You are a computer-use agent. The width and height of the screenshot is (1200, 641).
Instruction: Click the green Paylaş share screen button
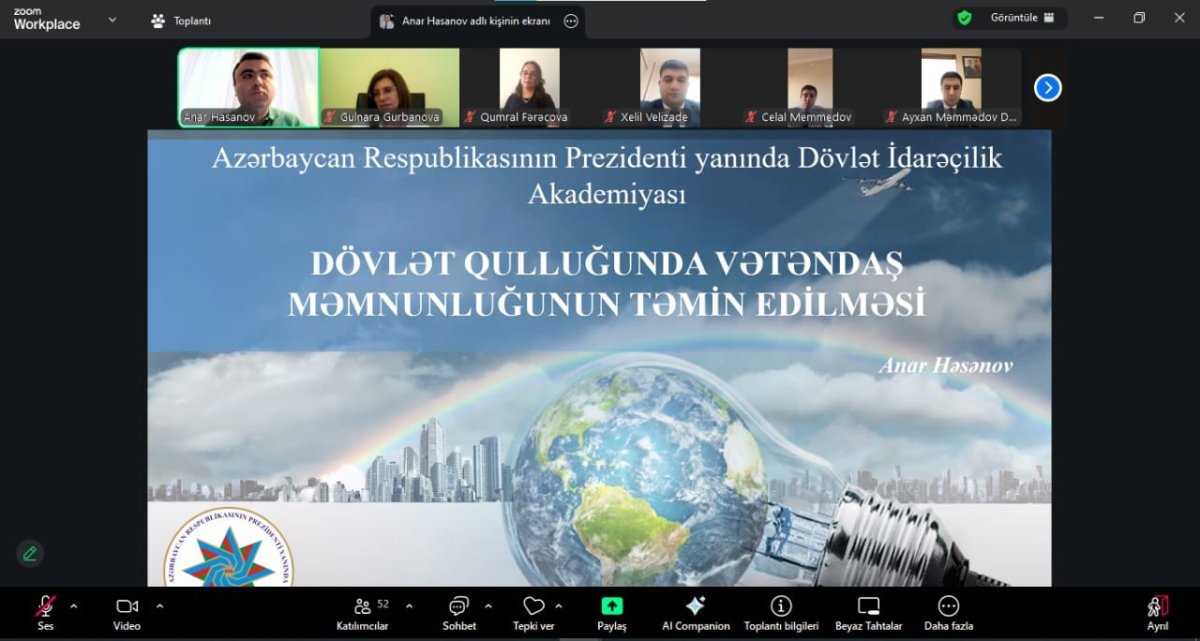(x=611, y=607)
